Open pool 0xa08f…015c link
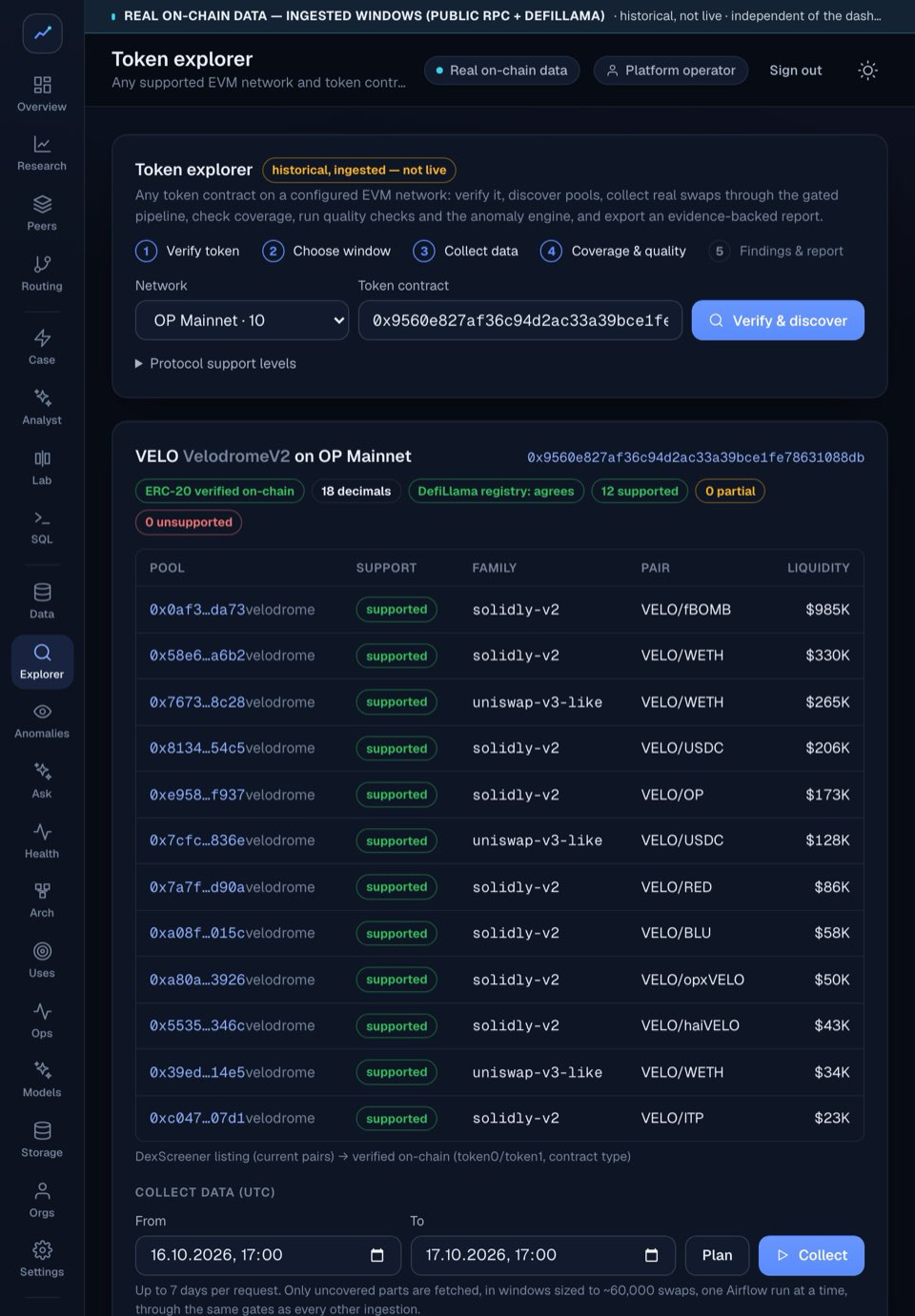915x1316 pixels. [197, 933]
